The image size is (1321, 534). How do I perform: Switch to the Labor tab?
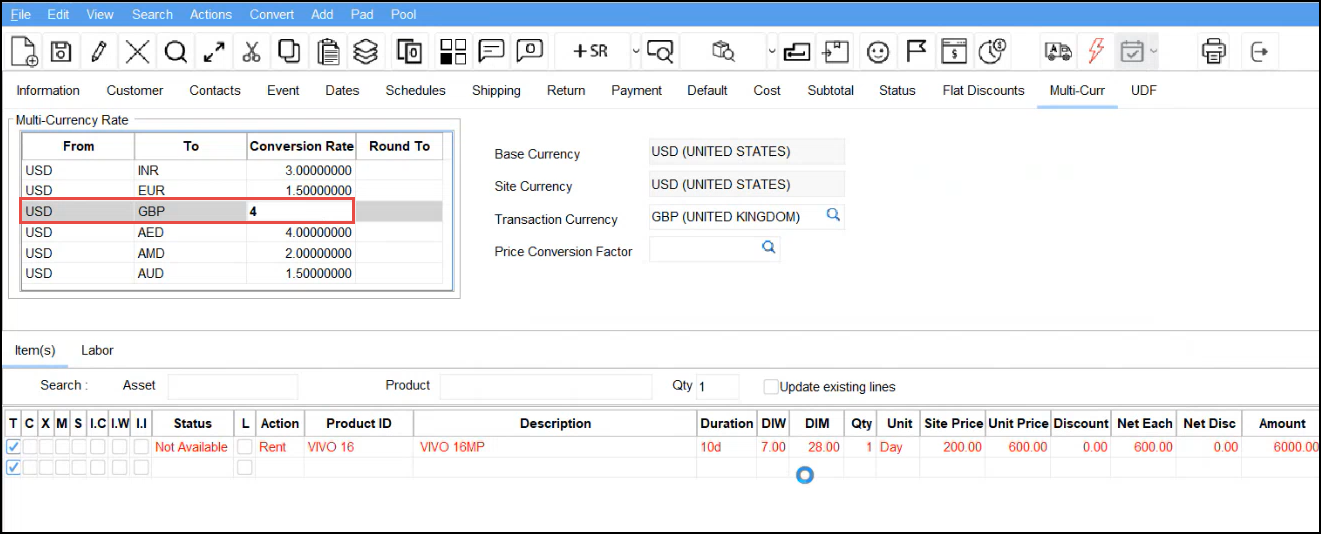97,350
